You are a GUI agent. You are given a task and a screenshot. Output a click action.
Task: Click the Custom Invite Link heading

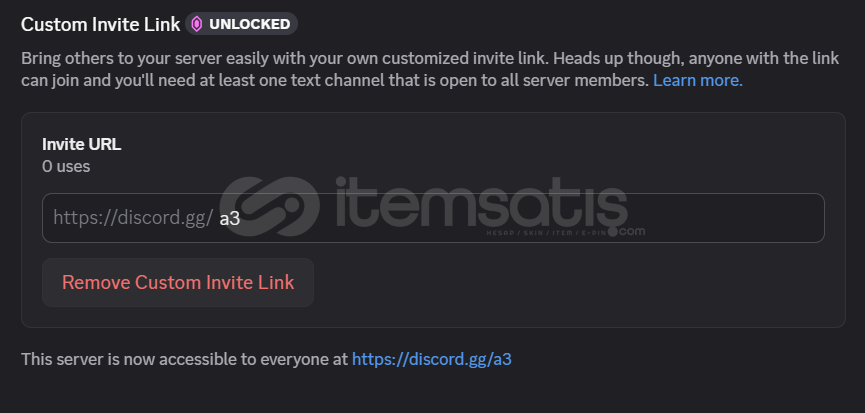point(101,23)
